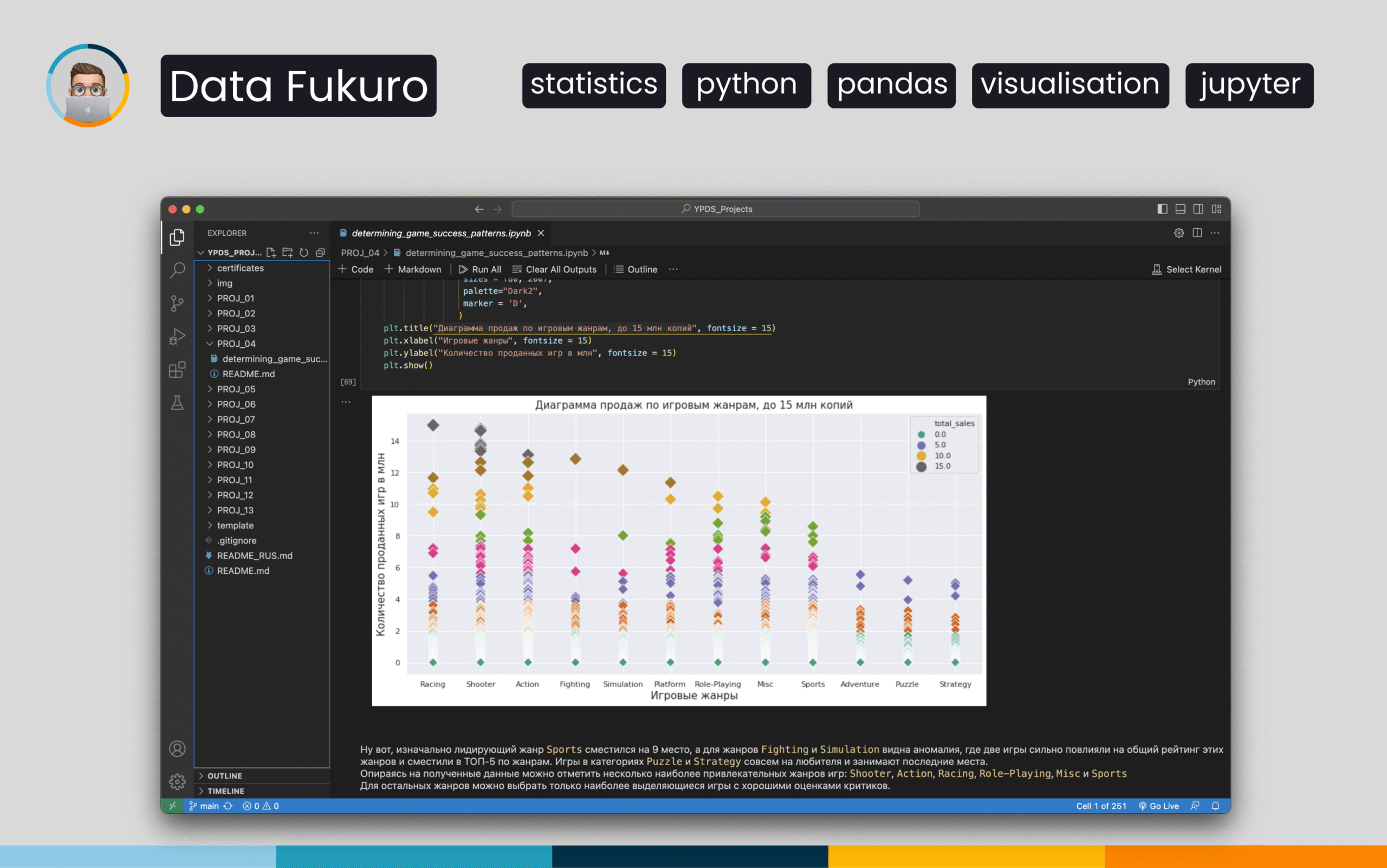1387x868 pixels.
Task: Expand the OUTLINE section
Action: click(224, 775)
